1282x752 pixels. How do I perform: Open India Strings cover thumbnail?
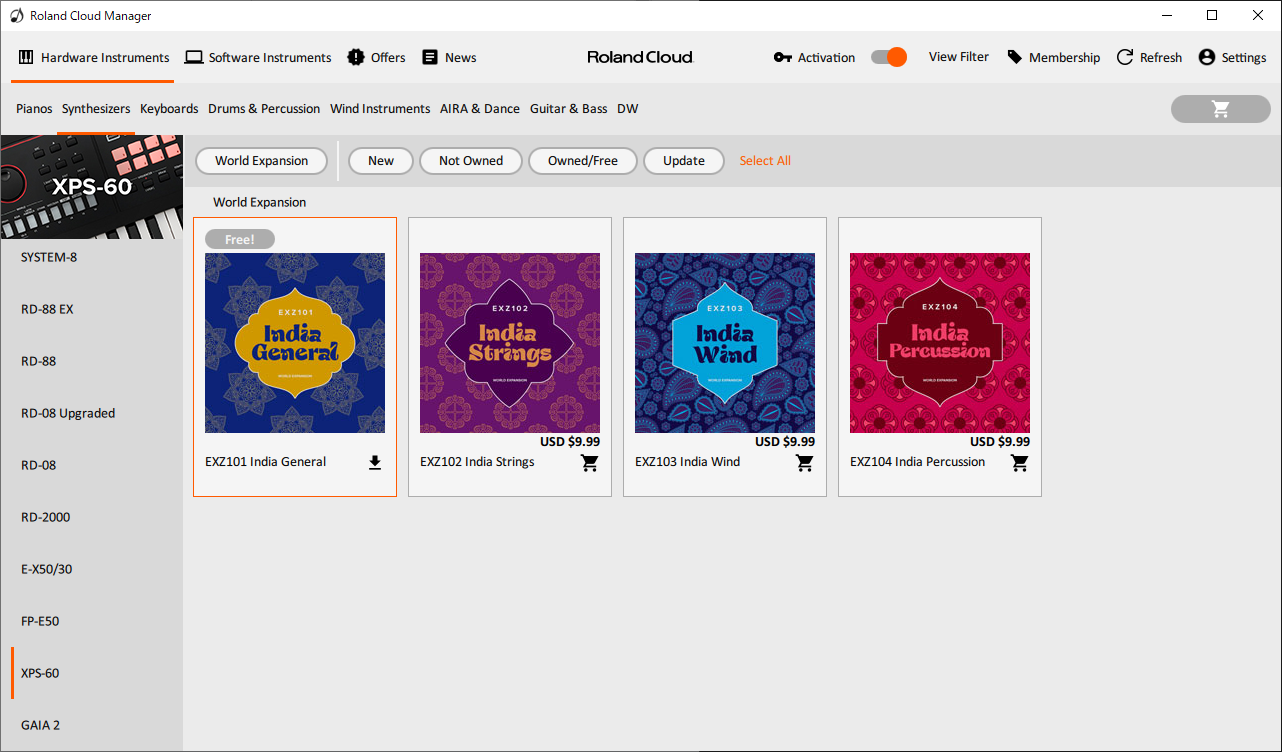tap(510, 343)
